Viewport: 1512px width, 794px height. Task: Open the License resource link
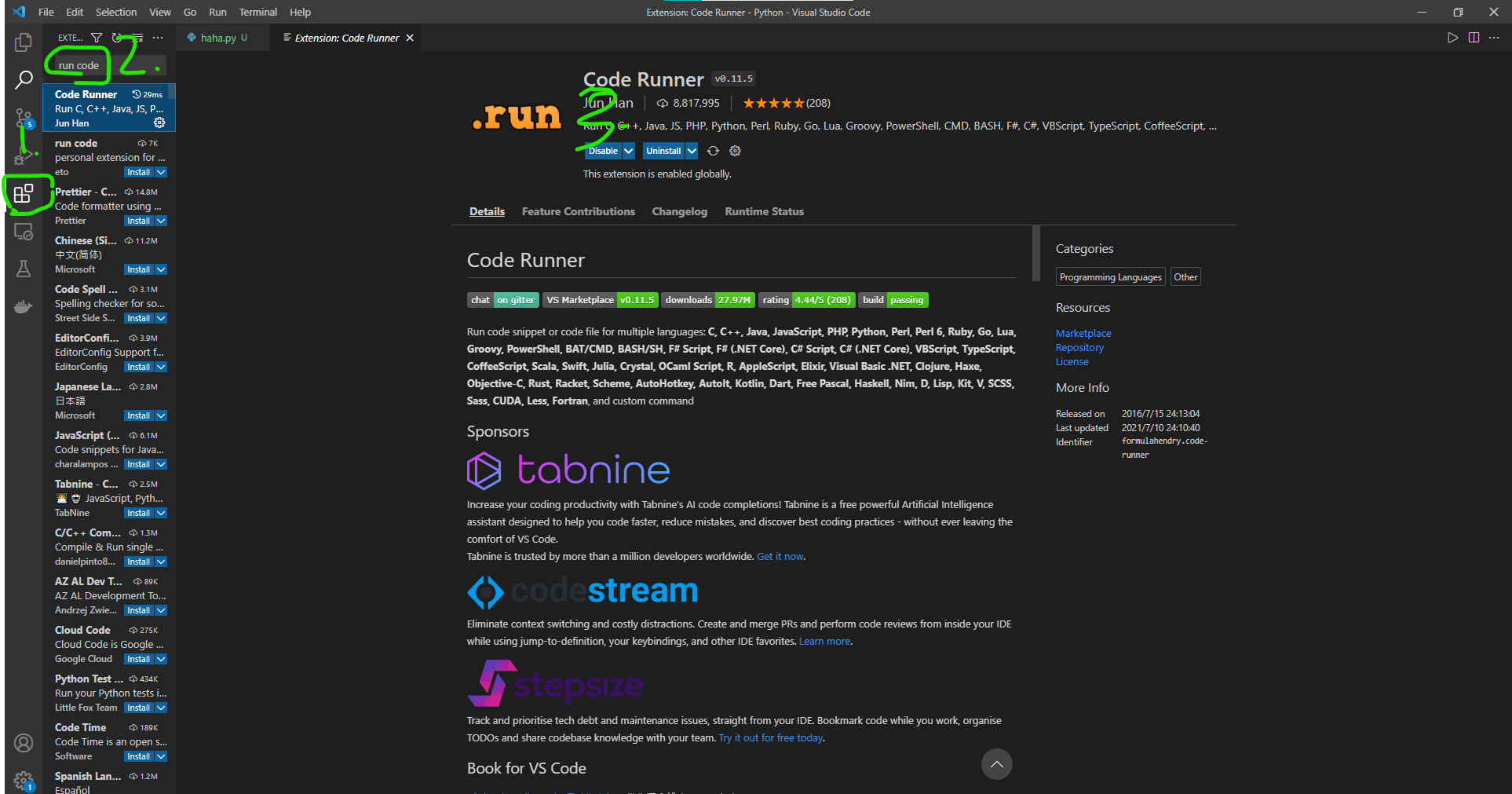tap(1072, 362)
